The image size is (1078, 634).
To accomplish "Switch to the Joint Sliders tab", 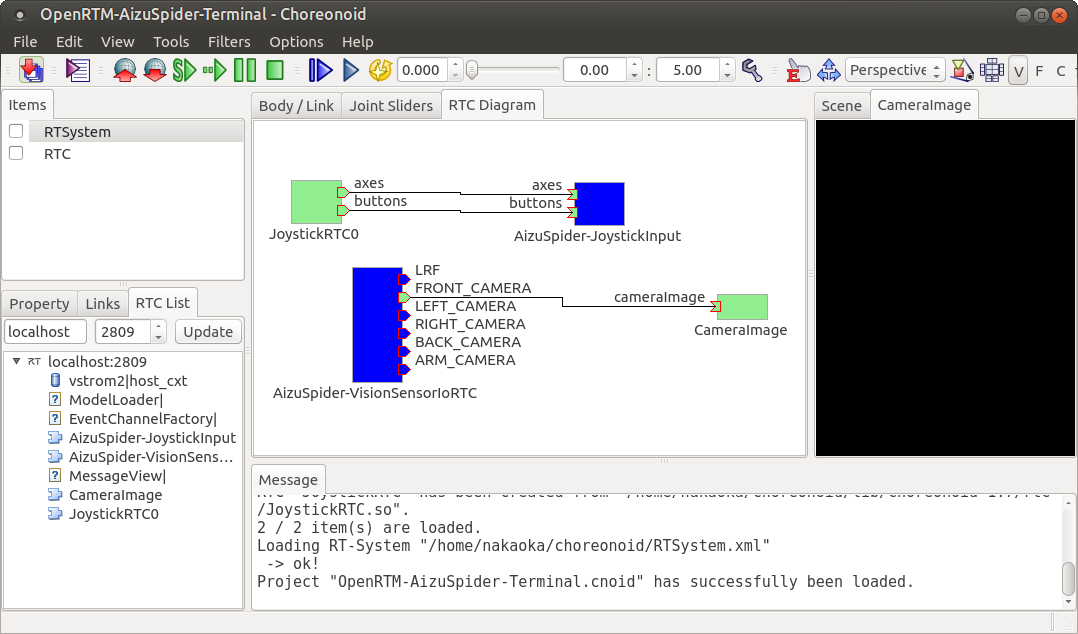I will tap(390, 103).
